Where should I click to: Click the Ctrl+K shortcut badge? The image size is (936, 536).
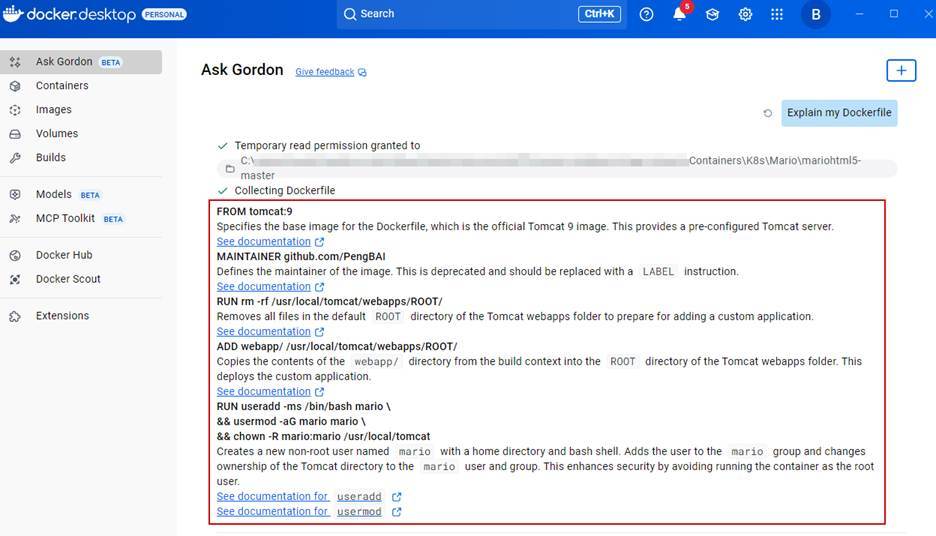[x=599, y=14]
